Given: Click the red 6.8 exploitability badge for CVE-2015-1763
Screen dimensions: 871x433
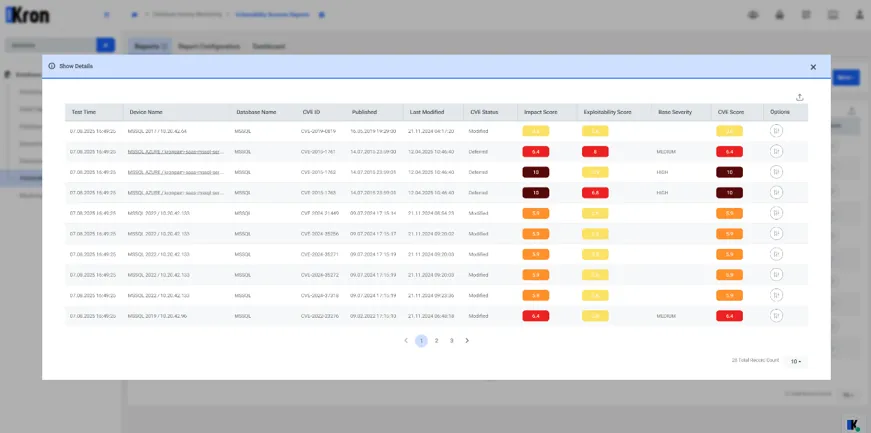Looking at the screenshot, I should [x=595, y=193].
